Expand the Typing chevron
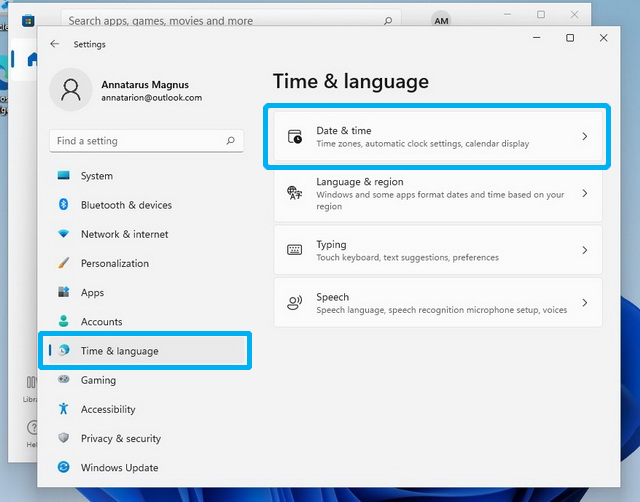The height and width of the screenshot is (502, 640). 584,250
